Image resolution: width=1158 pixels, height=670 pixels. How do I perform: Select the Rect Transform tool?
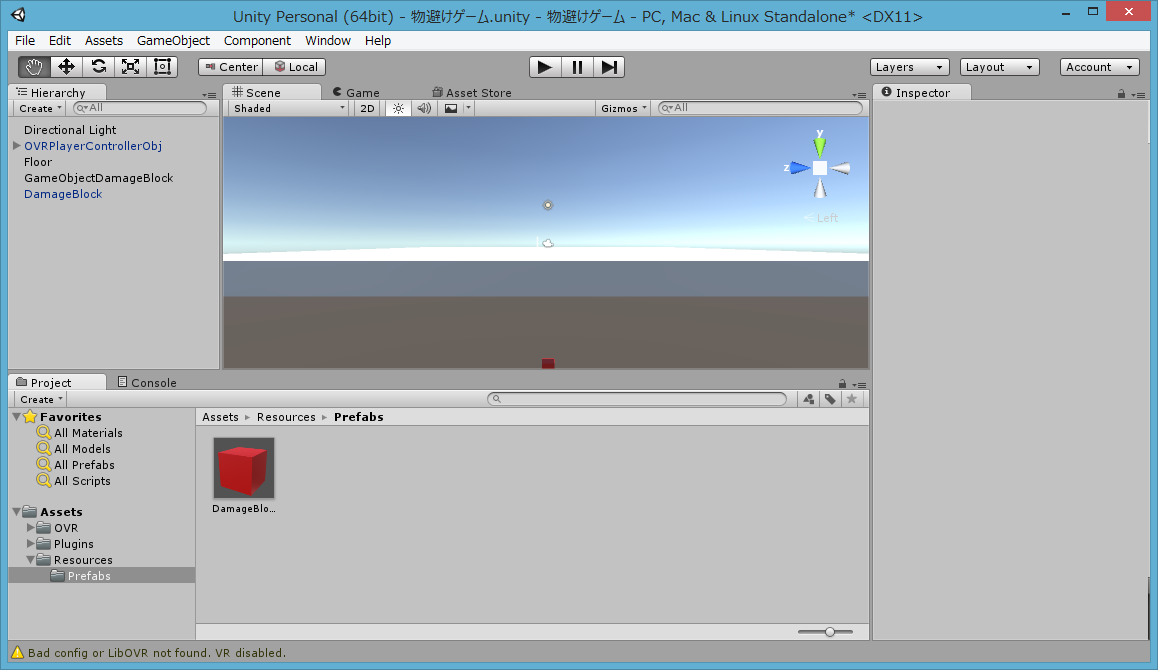click(x=162, y=66)
